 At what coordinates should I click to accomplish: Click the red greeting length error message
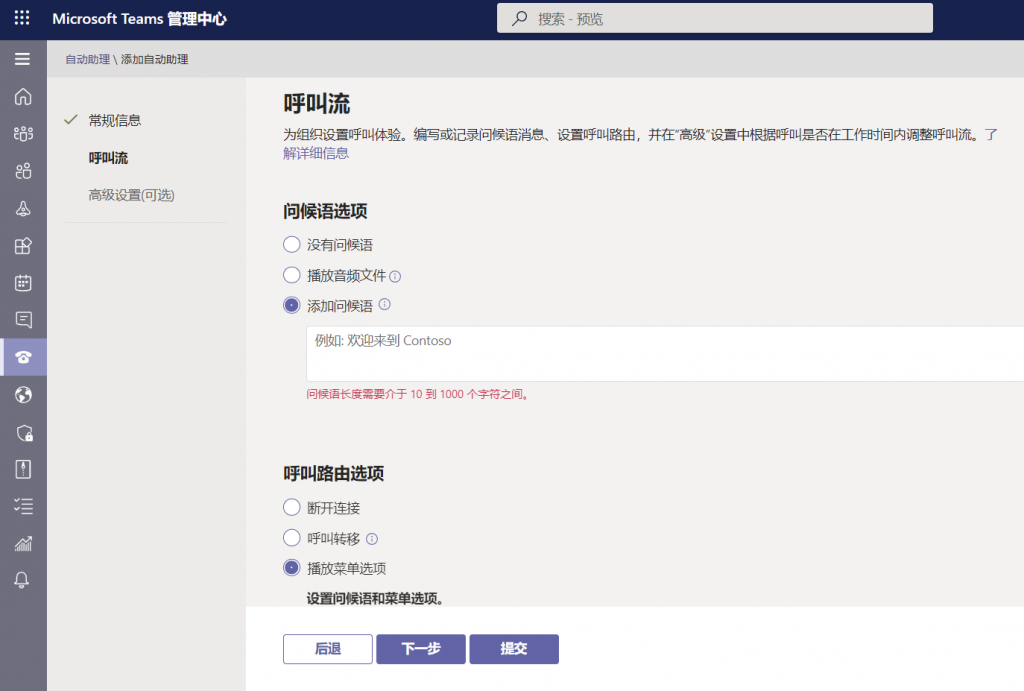tap(418, 394)
